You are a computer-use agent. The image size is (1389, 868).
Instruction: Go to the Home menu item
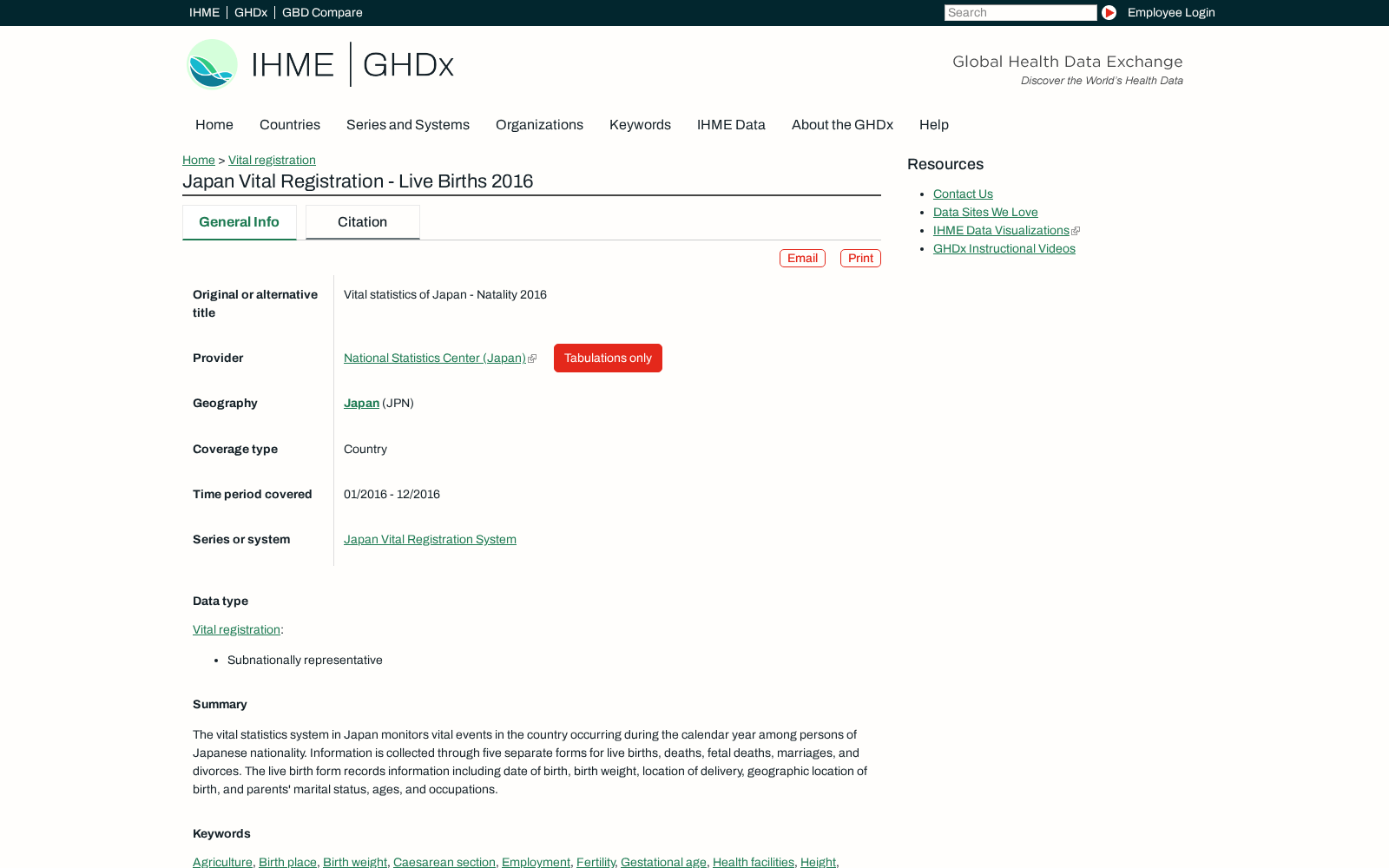pyautogui.click(x=214, y=125)
